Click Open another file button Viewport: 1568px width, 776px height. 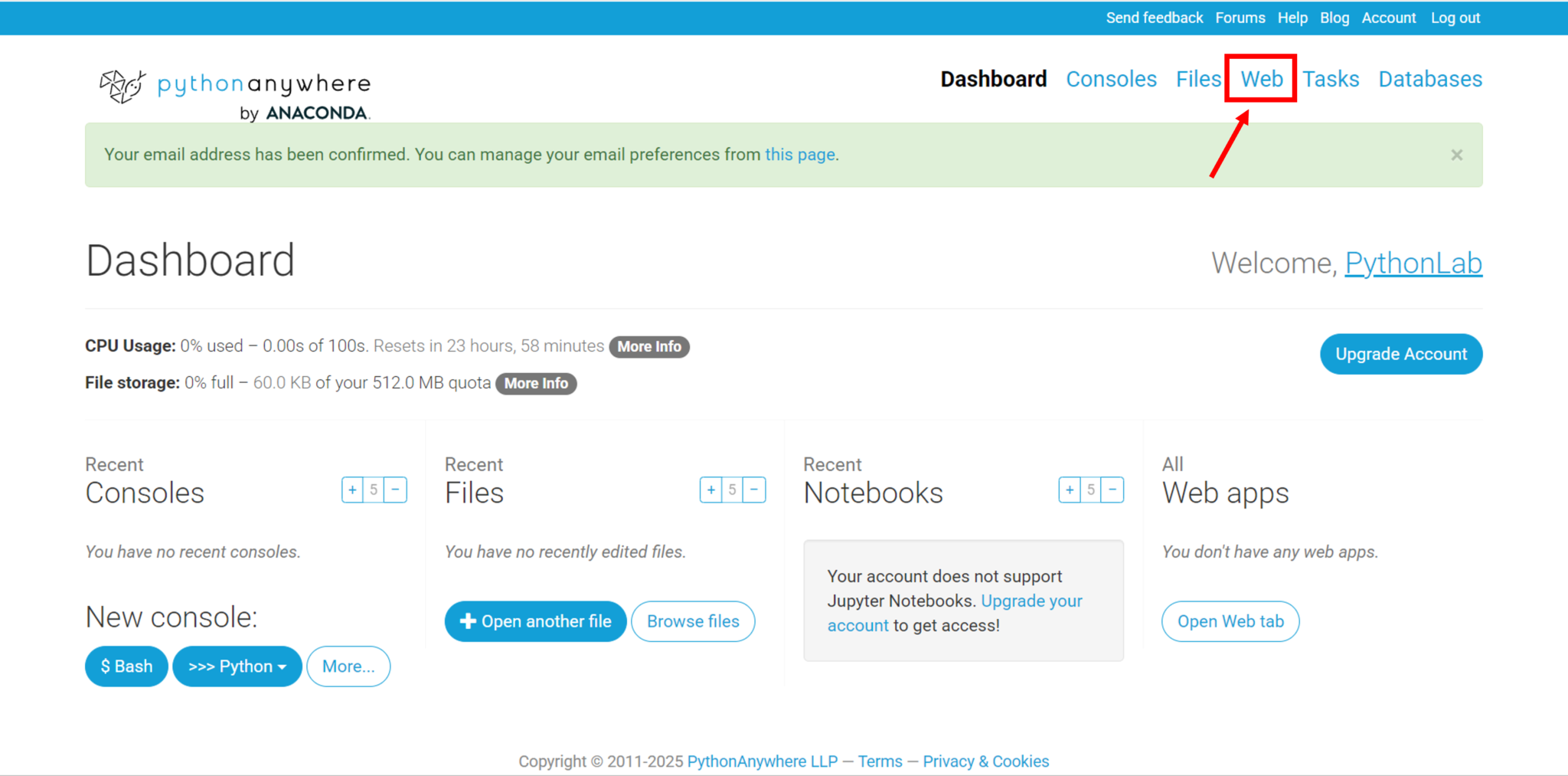point(535,621)
